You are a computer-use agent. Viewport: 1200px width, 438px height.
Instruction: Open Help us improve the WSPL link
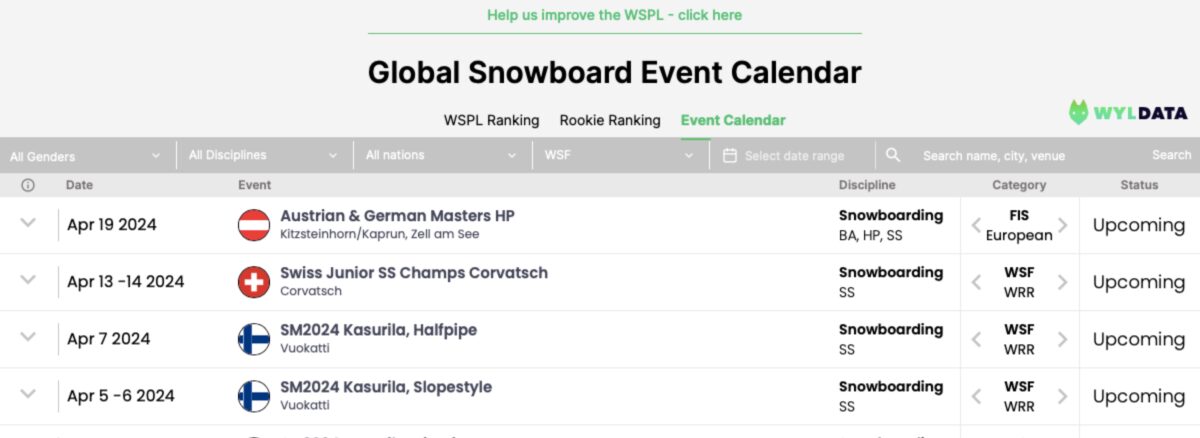pos(615,15)
